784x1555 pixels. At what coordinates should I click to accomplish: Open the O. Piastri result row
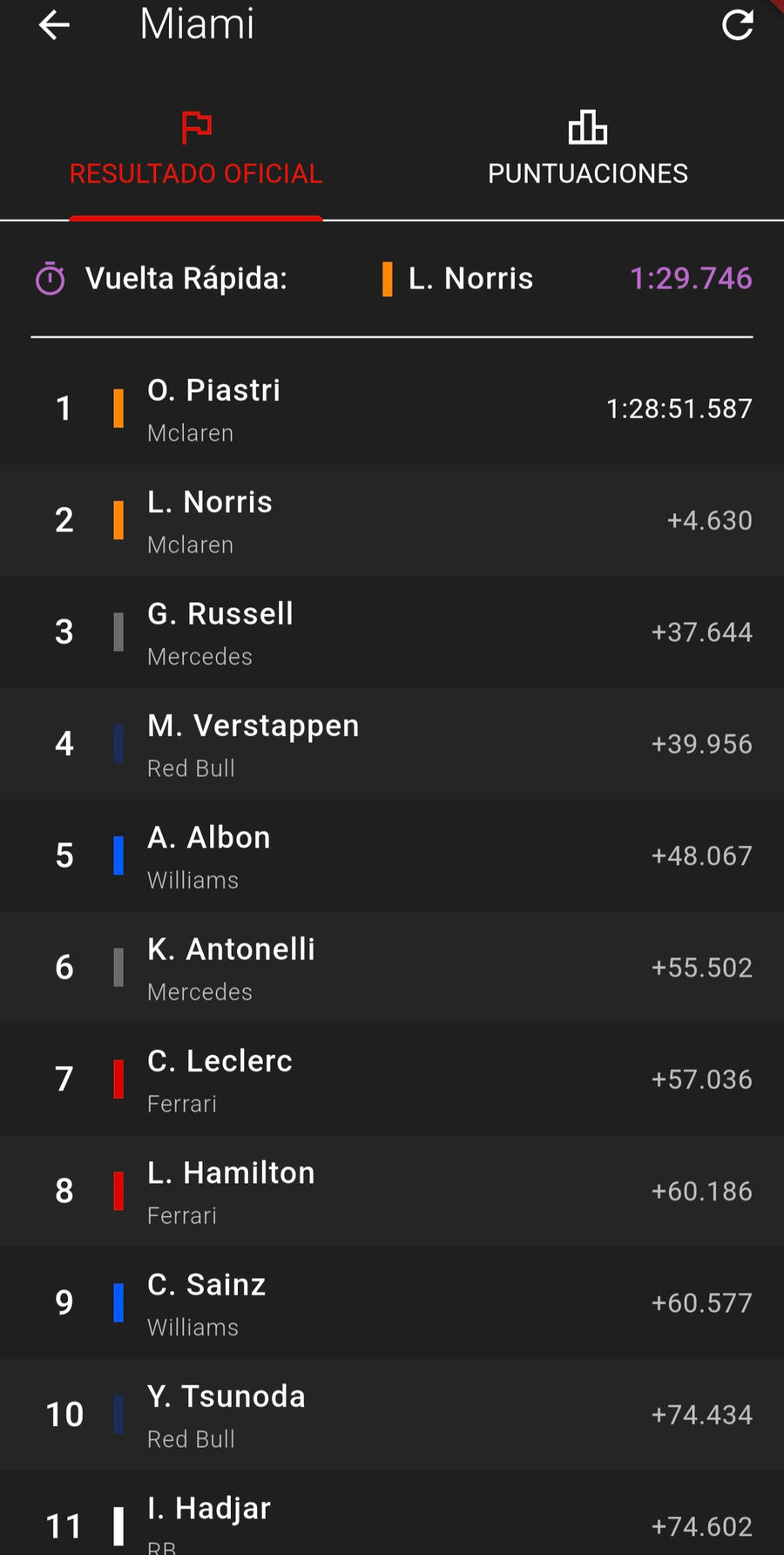point(392,409)
